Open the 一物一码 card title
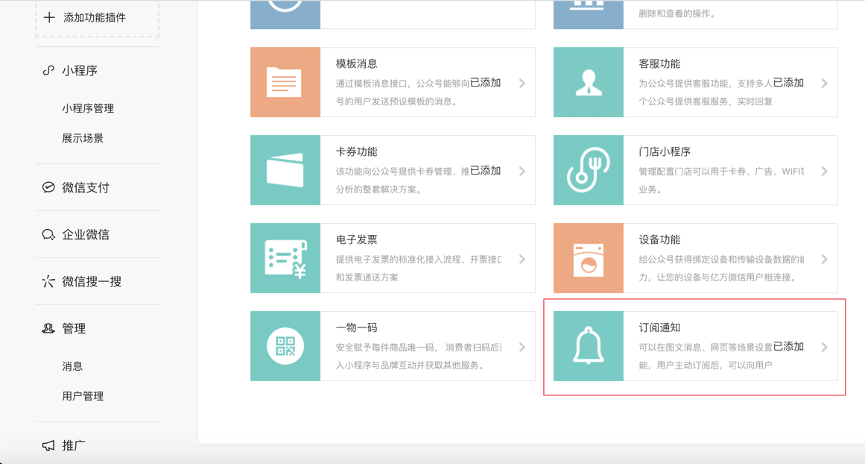866x464 pixels. click(x=357, y=327)
